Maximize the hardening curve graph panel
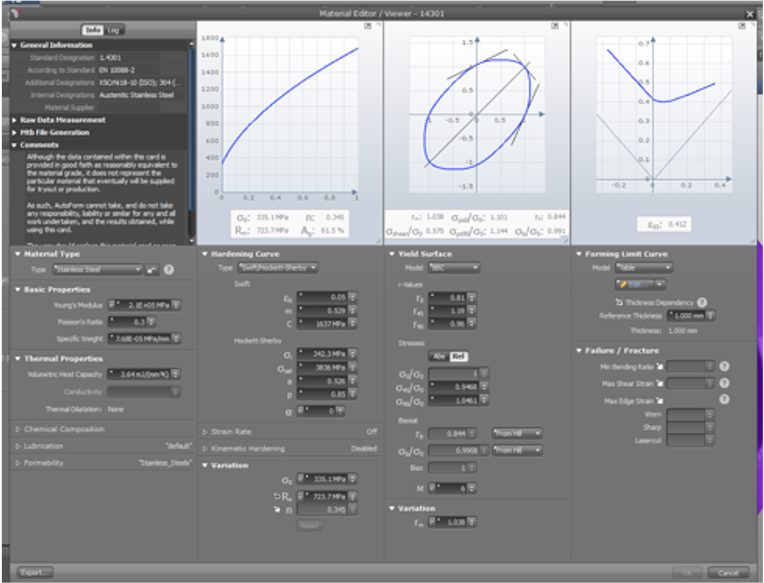 coord(368,26)
